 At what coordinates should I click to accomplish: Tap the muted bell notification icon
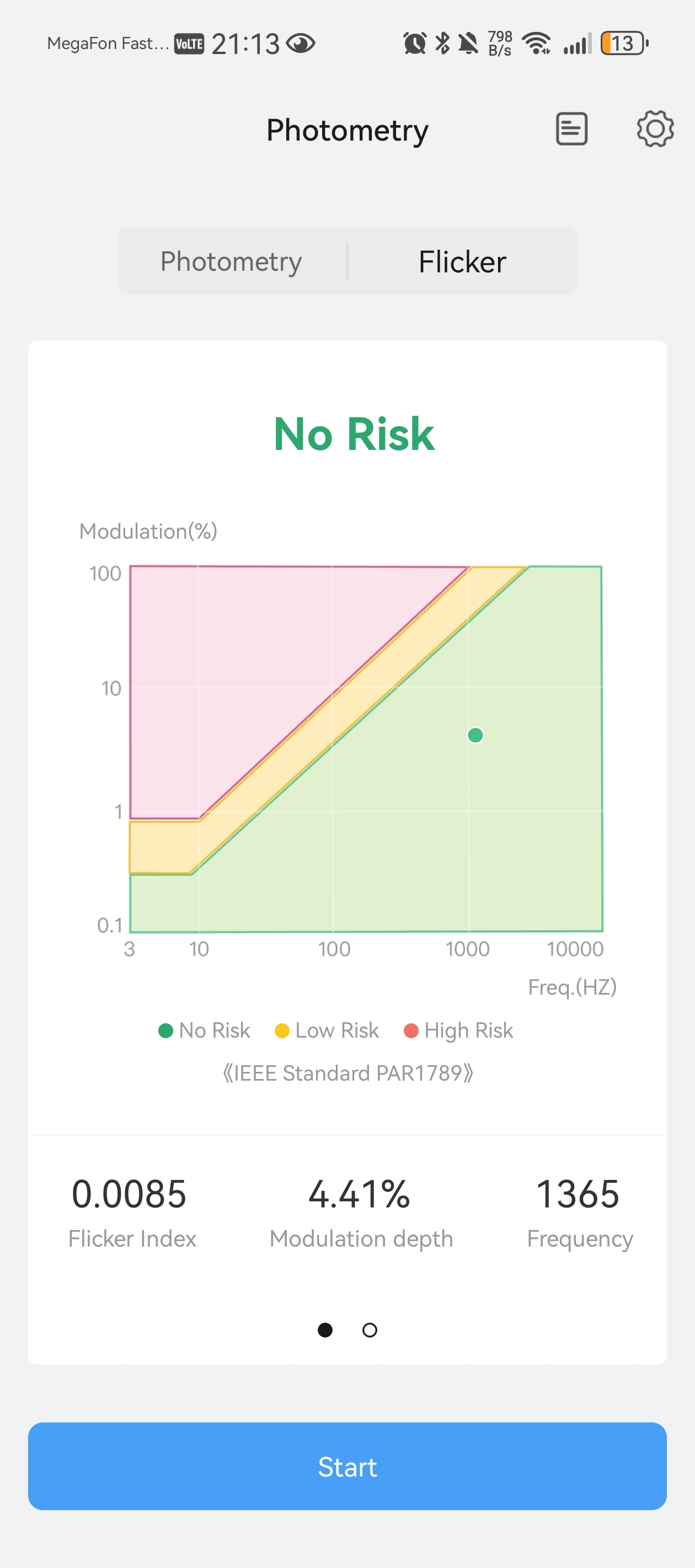(x=468, y=44)
